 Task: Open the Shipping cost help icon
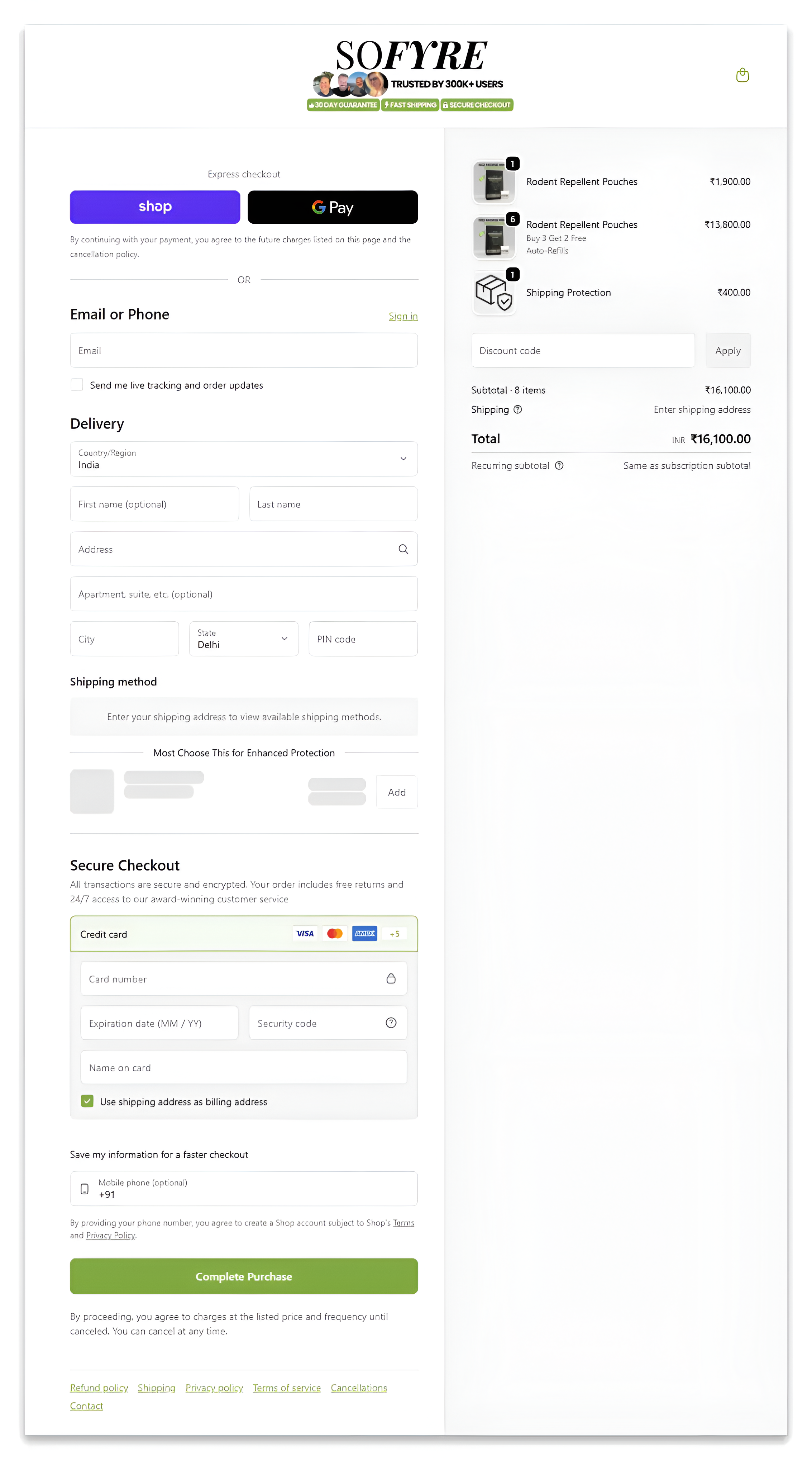pos(518,409)
